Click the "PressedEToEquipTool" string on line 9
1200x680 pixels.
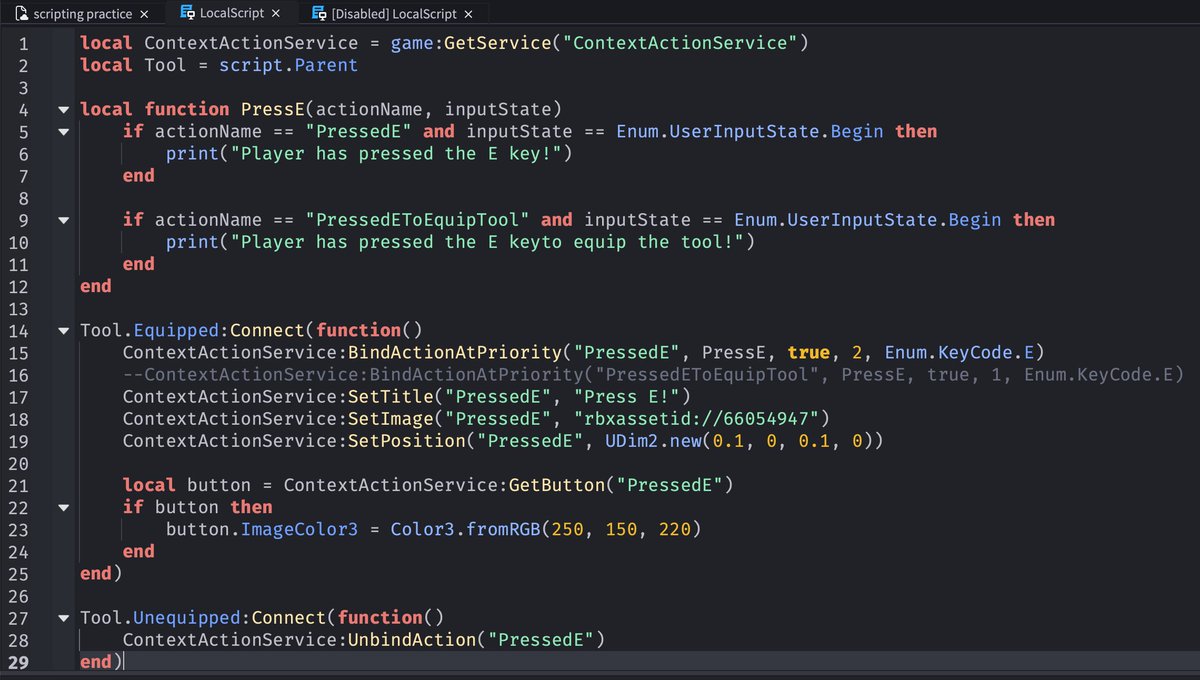pos(418,219)
